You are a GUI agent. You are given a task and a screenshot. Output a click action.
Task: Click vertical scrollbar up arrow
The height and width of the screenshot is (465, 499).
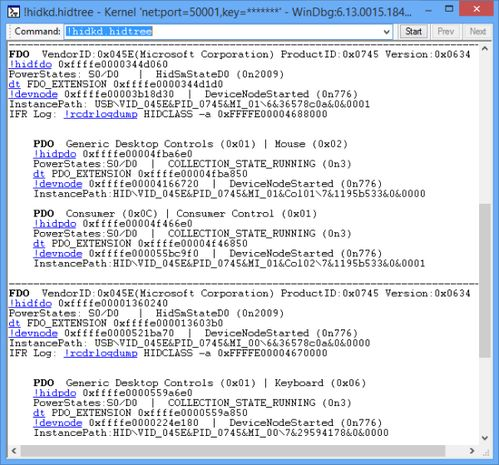click(x=485, y=49)
